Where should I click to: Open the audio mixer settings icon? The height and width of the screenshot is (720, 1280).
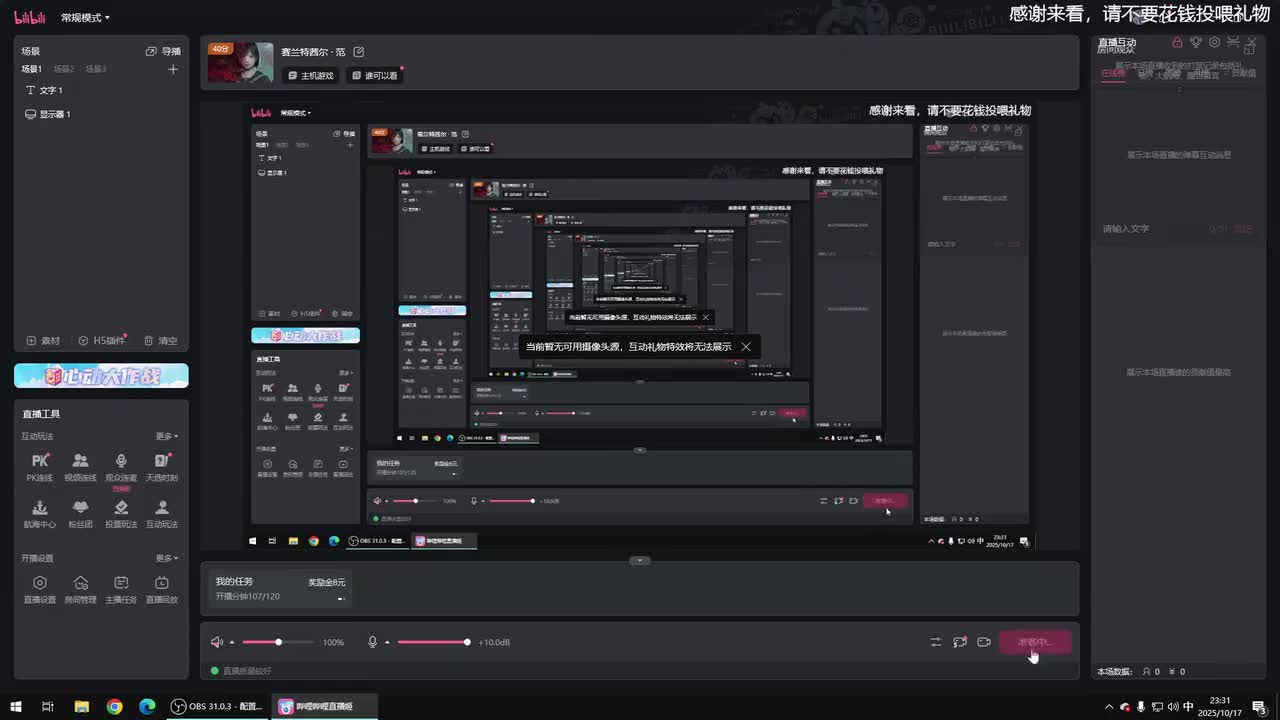(x=936, y=642)
